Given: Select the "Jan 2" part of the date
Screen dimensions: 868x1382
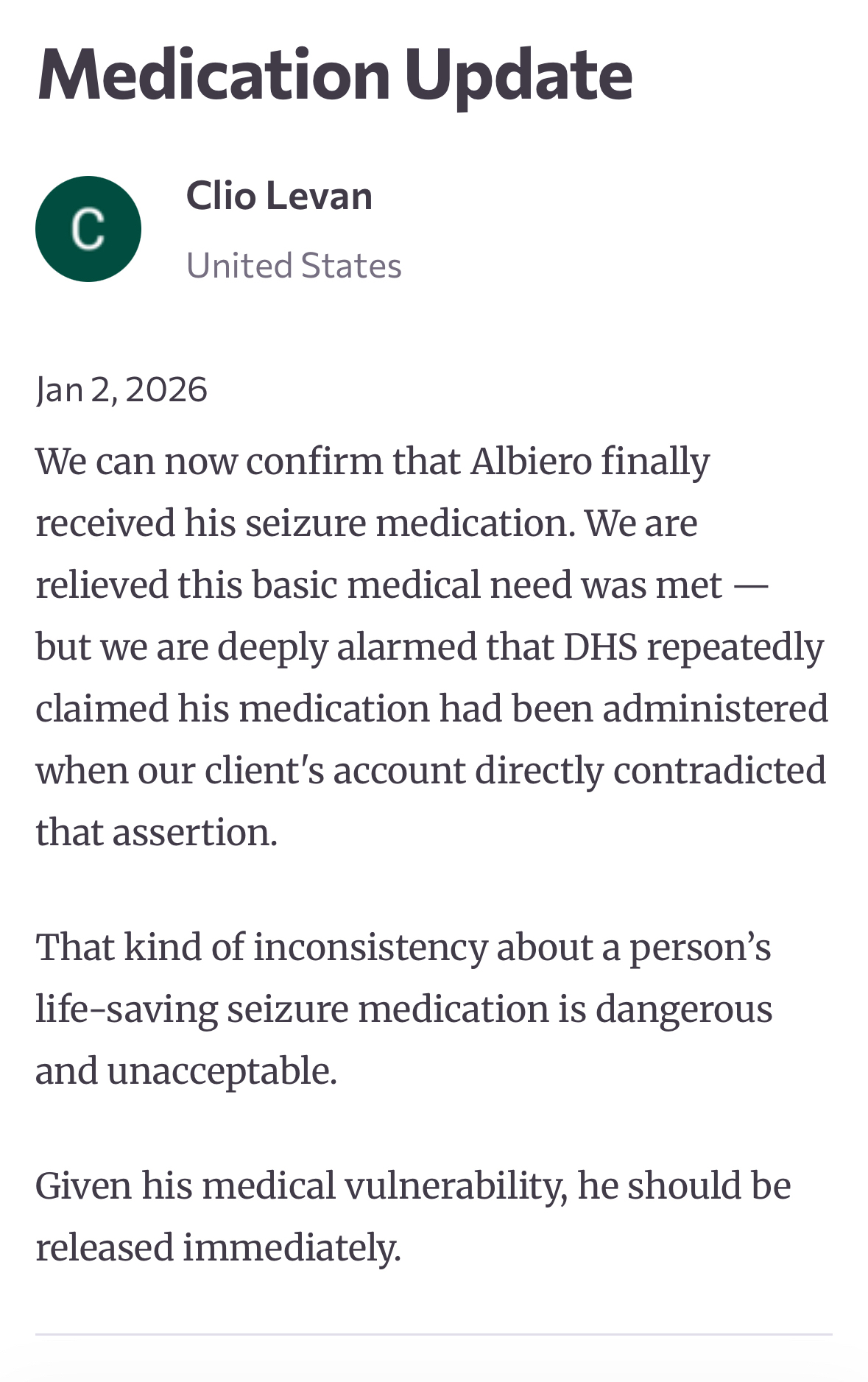Looking at the screenshot, I should click(74, 389).
